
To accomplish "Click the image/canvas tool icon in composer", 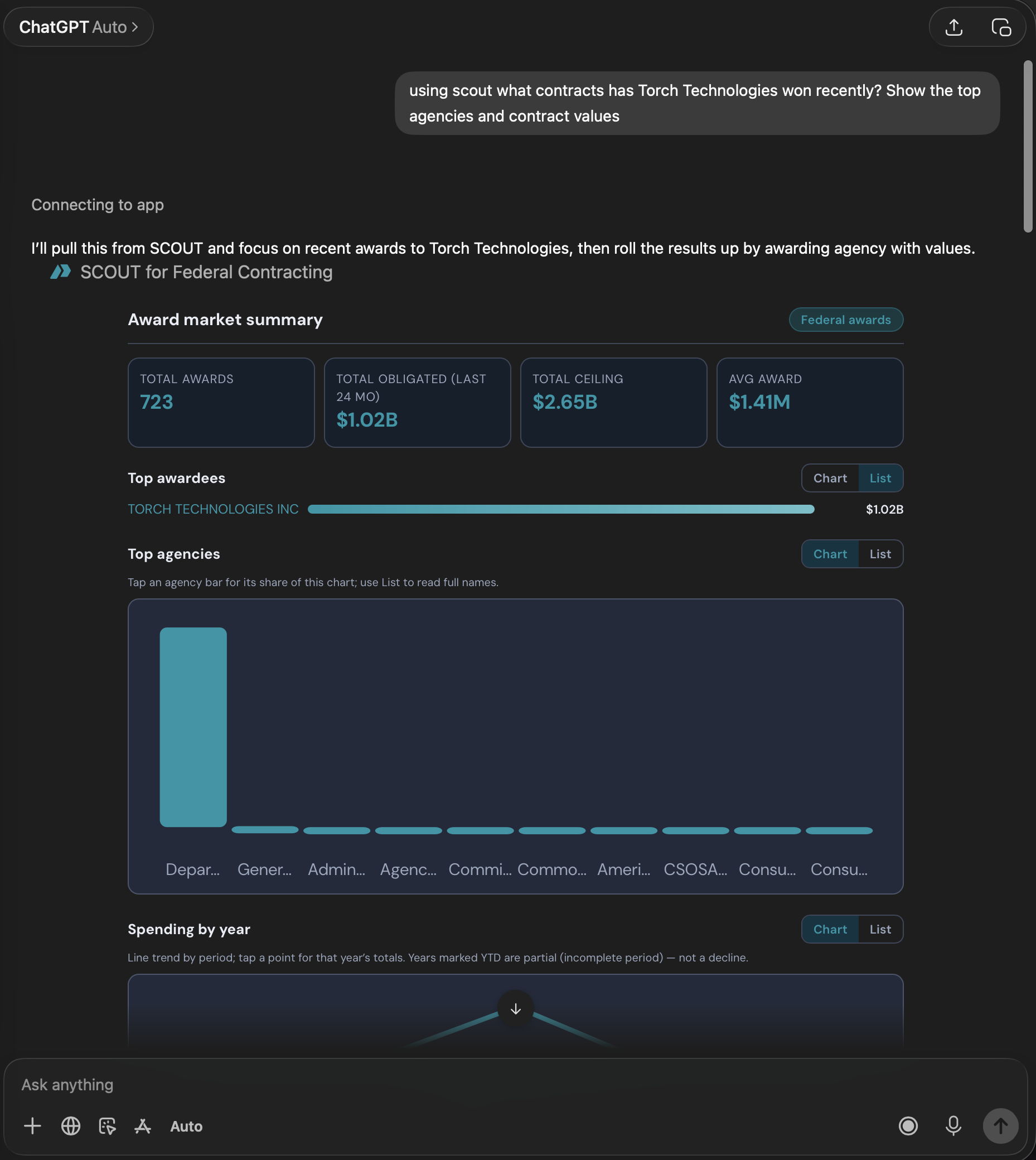I will pos(107,1126).
